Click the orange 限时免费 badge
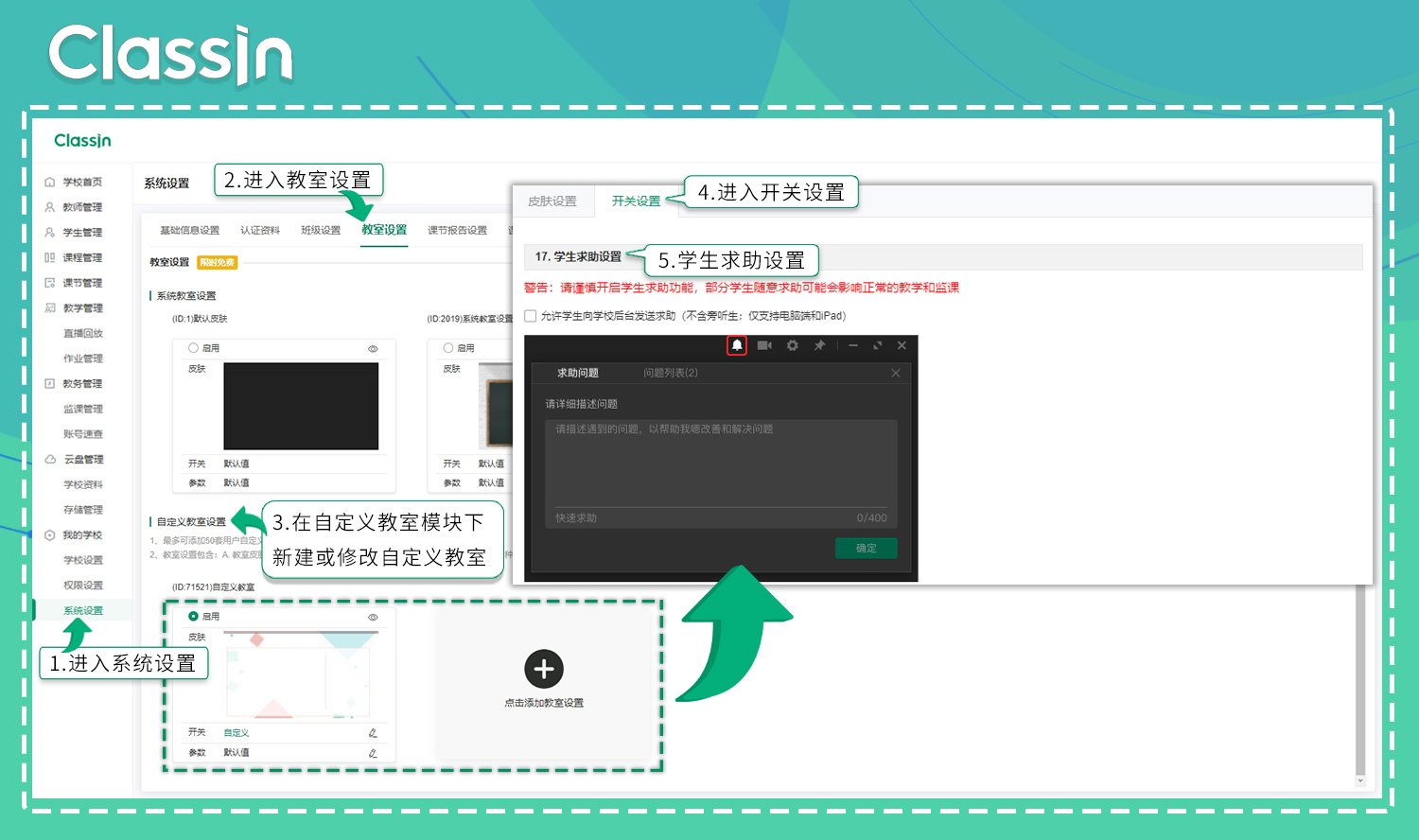 tap(218, 262)
